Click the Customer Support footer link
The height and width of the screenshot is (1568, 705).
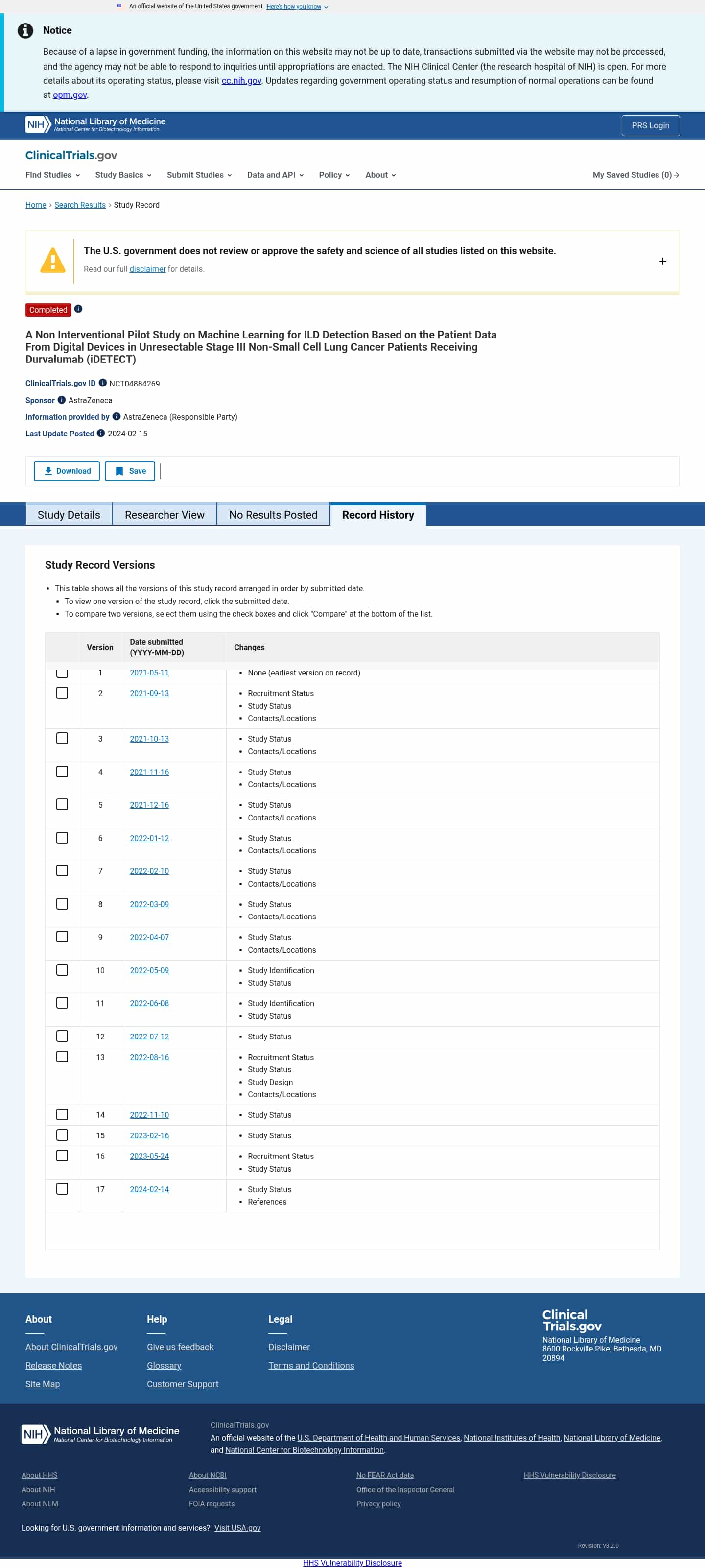coord(183,1384)
